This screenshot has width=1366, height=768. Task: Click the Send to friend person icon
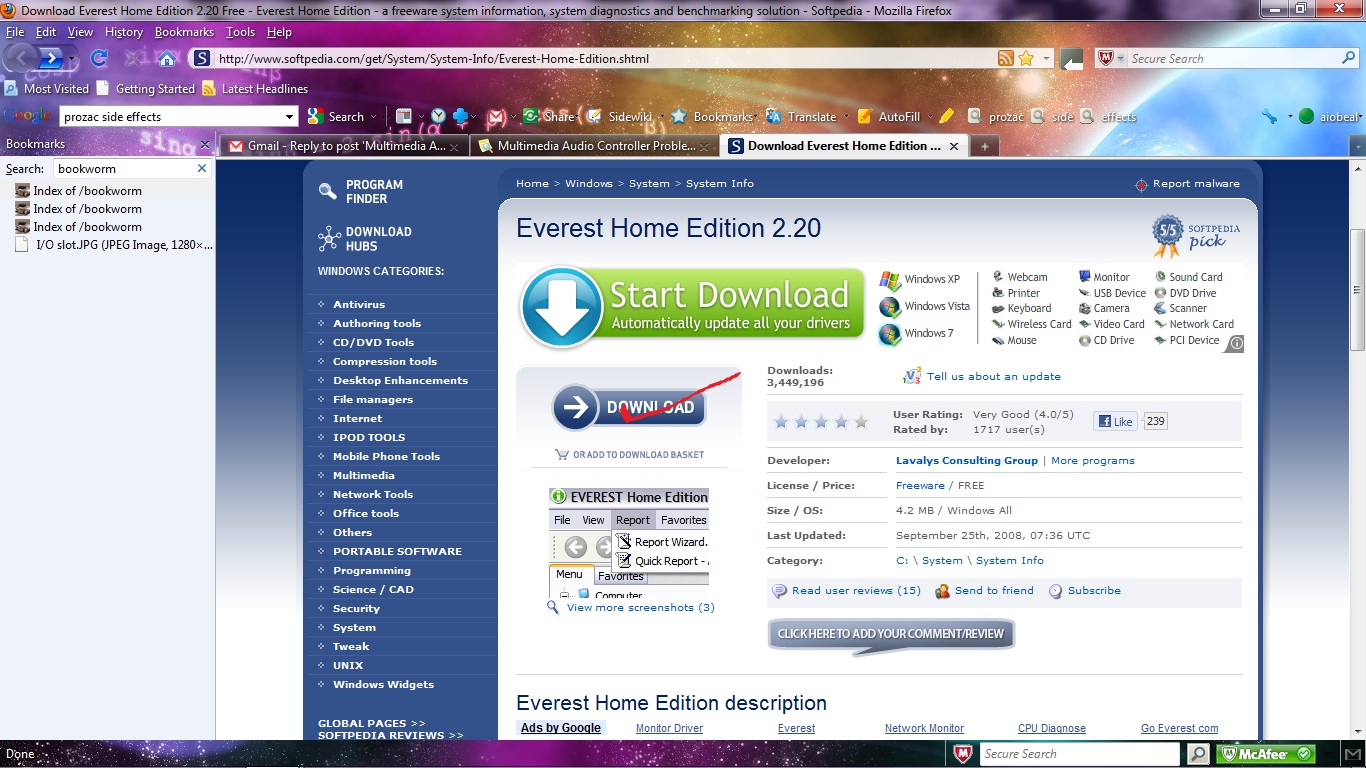(942, 591)
